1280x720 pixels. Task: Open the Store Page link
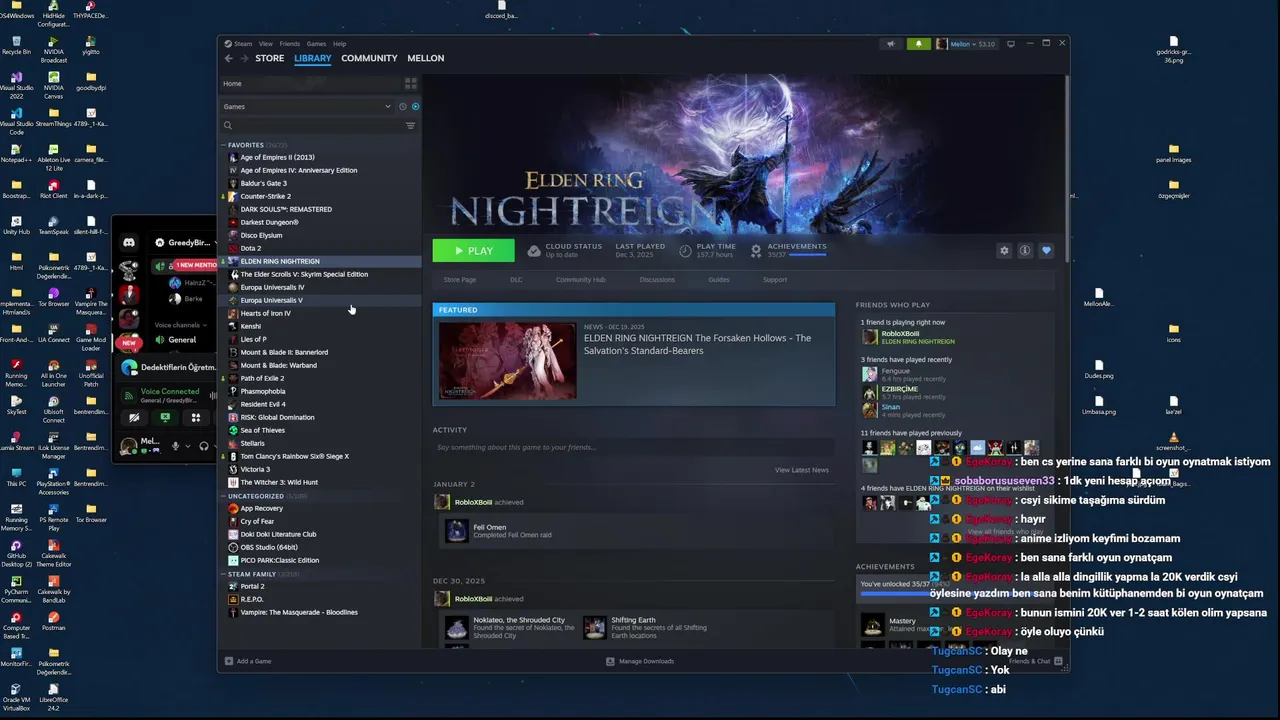pyautogui.click(x=460, y=280)
